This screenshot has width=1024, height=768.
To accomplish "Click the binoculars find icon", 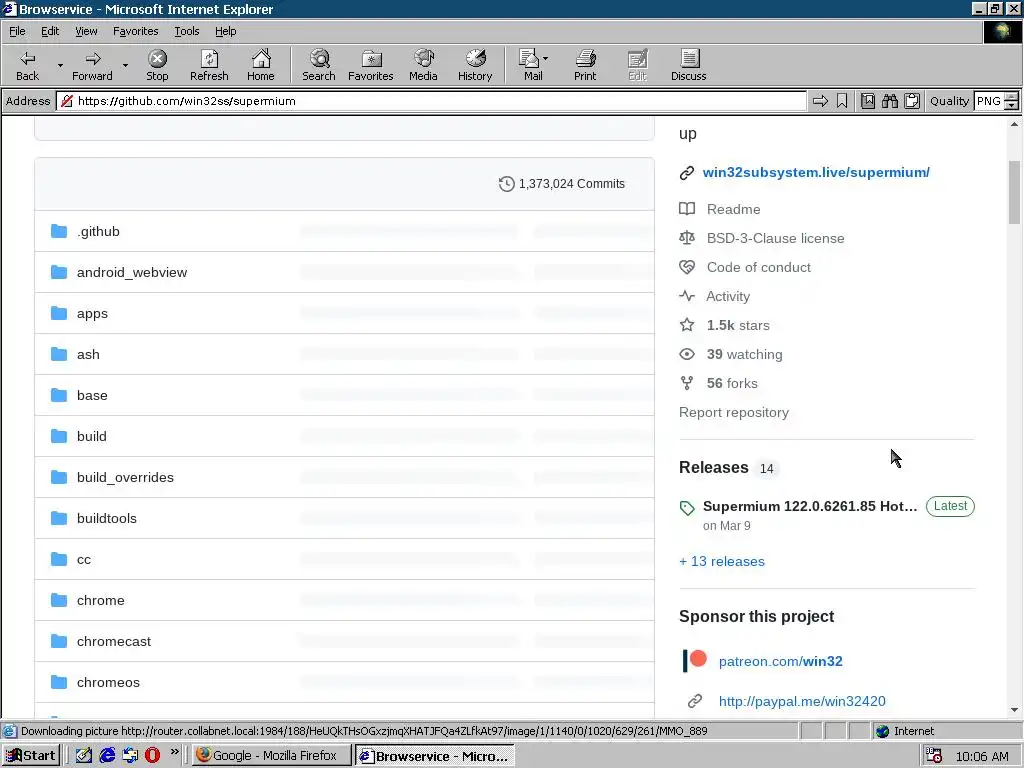I will click(x=889, y=101).
